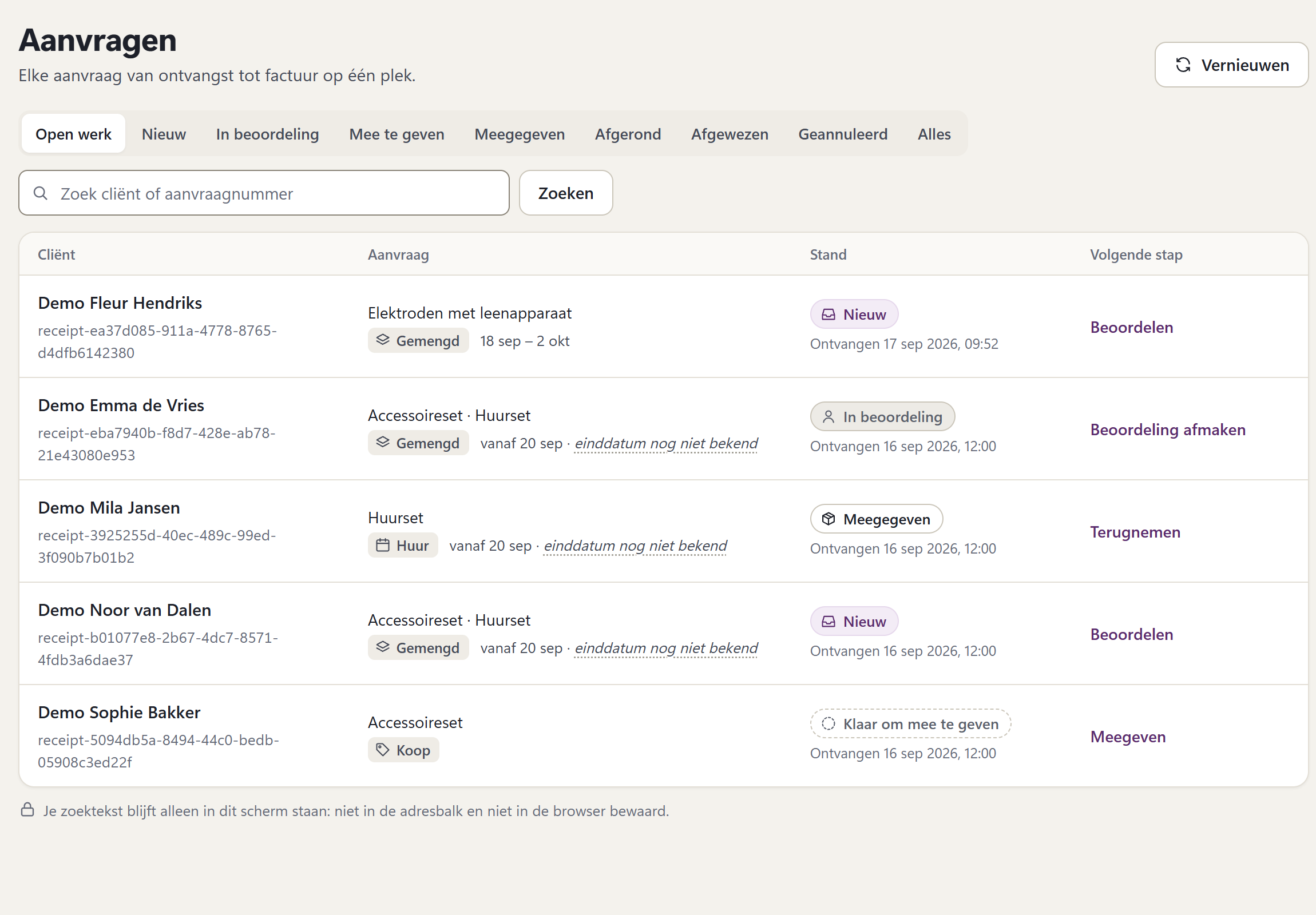The image size is (1316, 915).
Task: Click einddatum nog niet bekend in Mila Jansen row
Action: coord(635,546)
